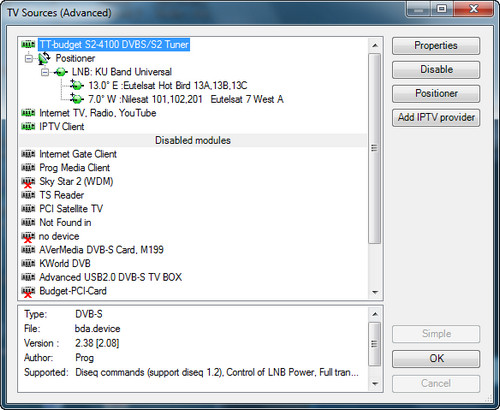Viewport: 500px width, 410px height.
Task: Click the TS Reader module icon
Action: point(28,195)
